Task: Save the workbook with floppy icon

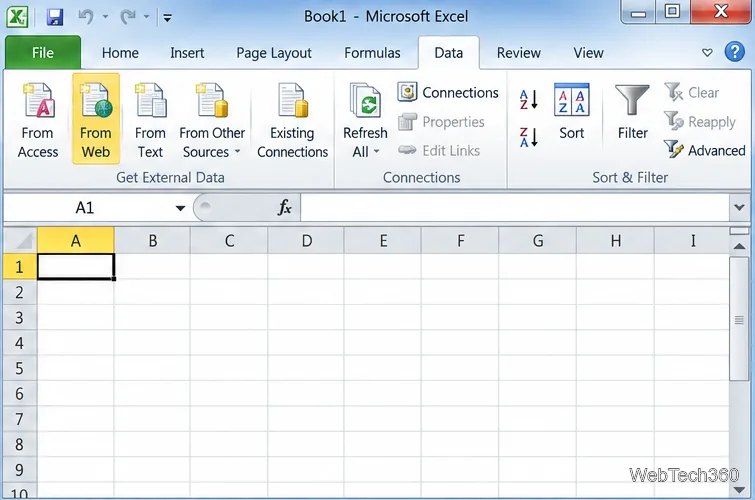Action: (55, 17)
